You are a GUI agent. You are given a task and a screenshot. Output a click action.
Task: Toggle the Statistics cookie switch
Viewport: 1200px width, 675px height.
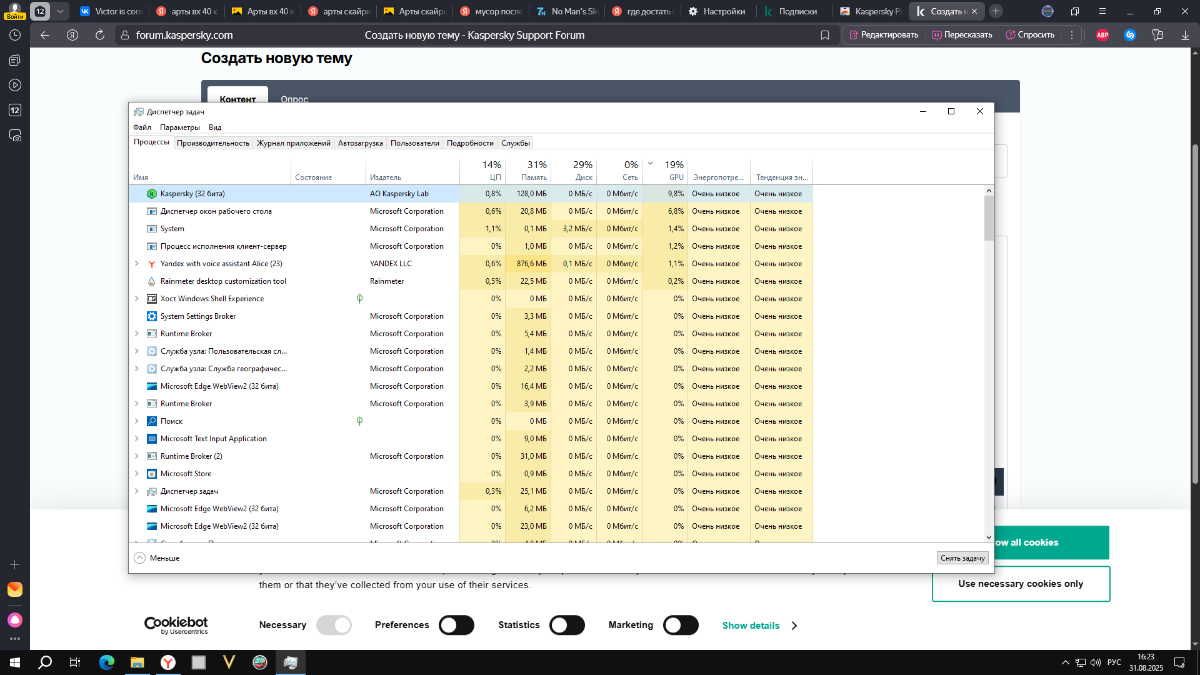tap(567, 625)
